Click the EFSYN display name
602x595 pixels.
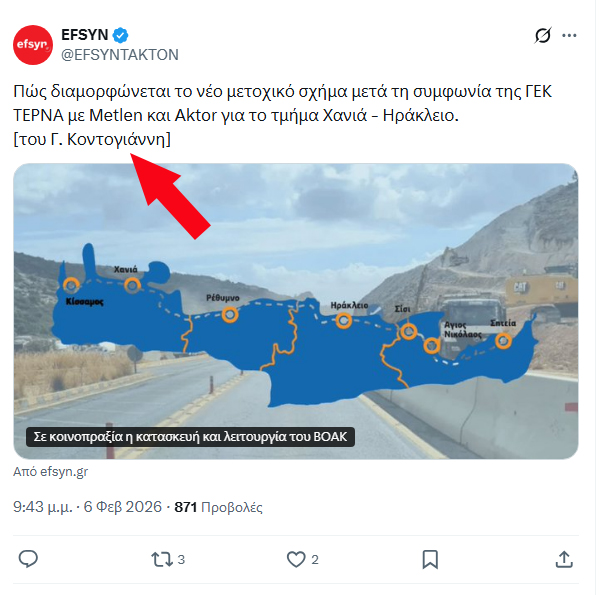tap(84, 35)
